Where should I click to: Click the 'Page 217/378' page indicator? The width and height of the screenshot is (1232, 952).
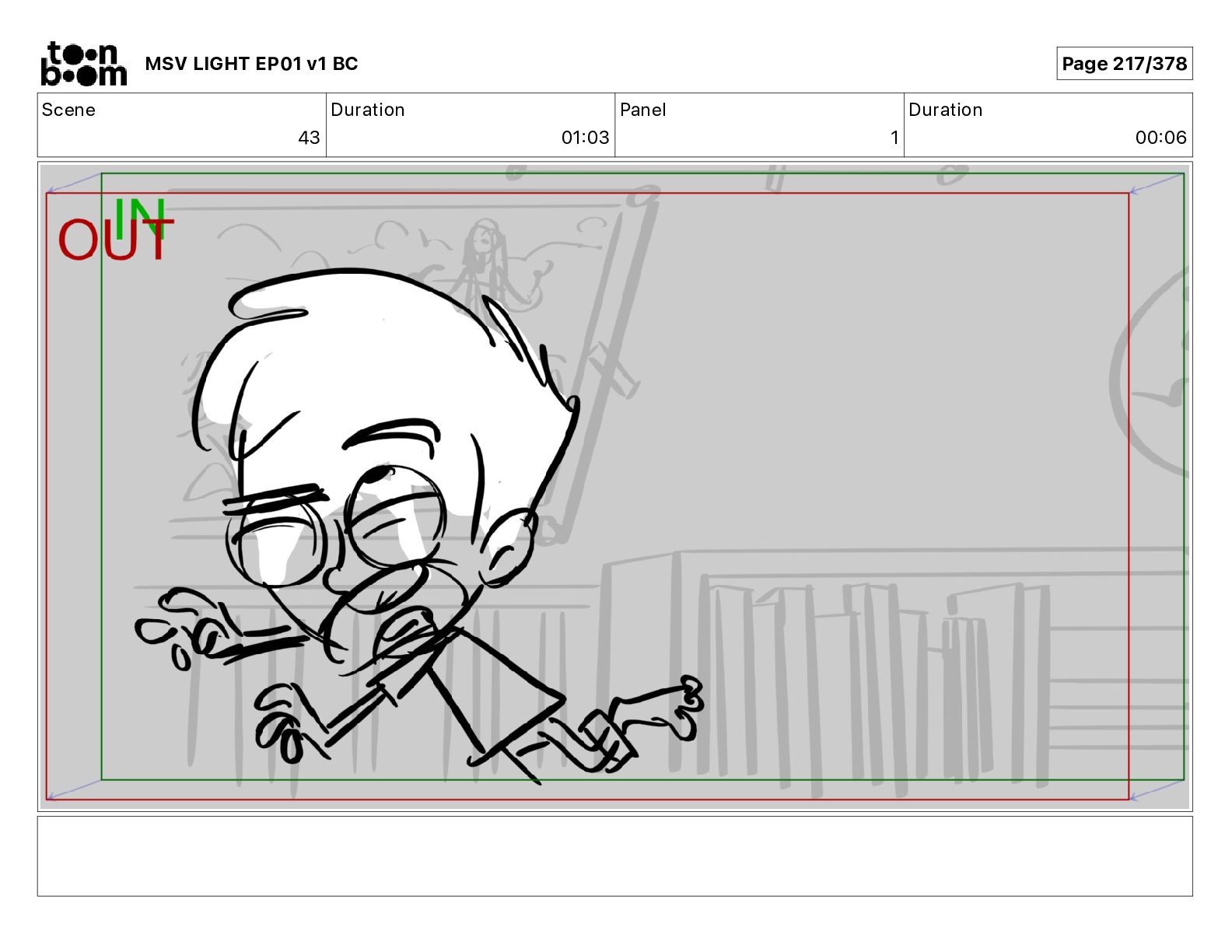coord(1124,64)
